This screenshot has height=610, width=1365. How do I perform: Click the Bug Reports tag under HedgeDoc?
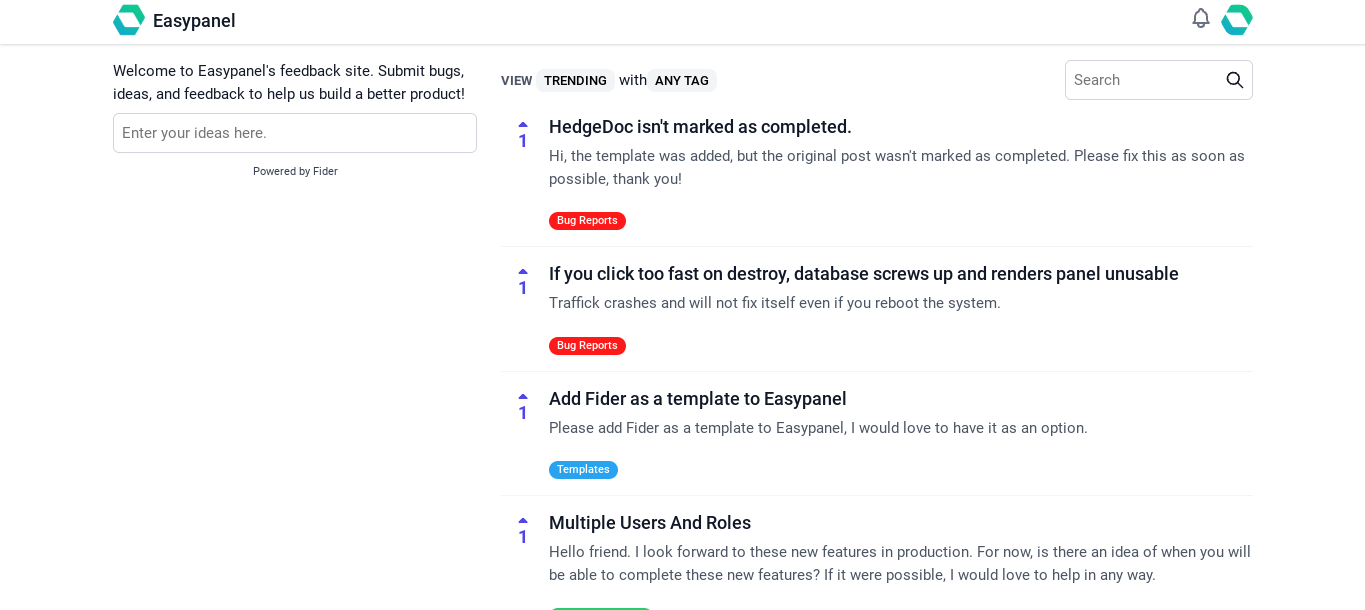click(587, 221)
